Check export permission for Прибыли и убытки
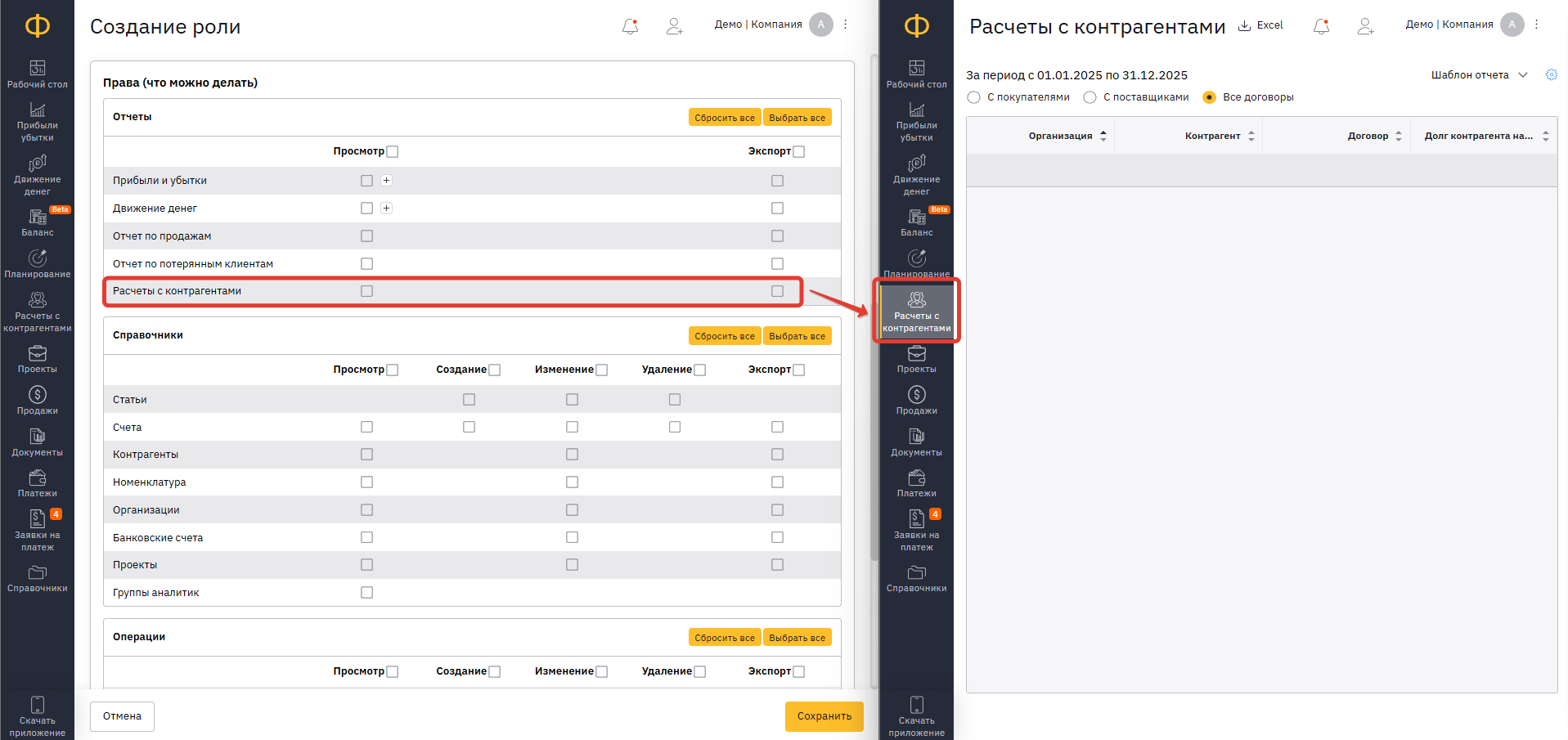Screen dimensions: 1568x740 tap(777, 181)
